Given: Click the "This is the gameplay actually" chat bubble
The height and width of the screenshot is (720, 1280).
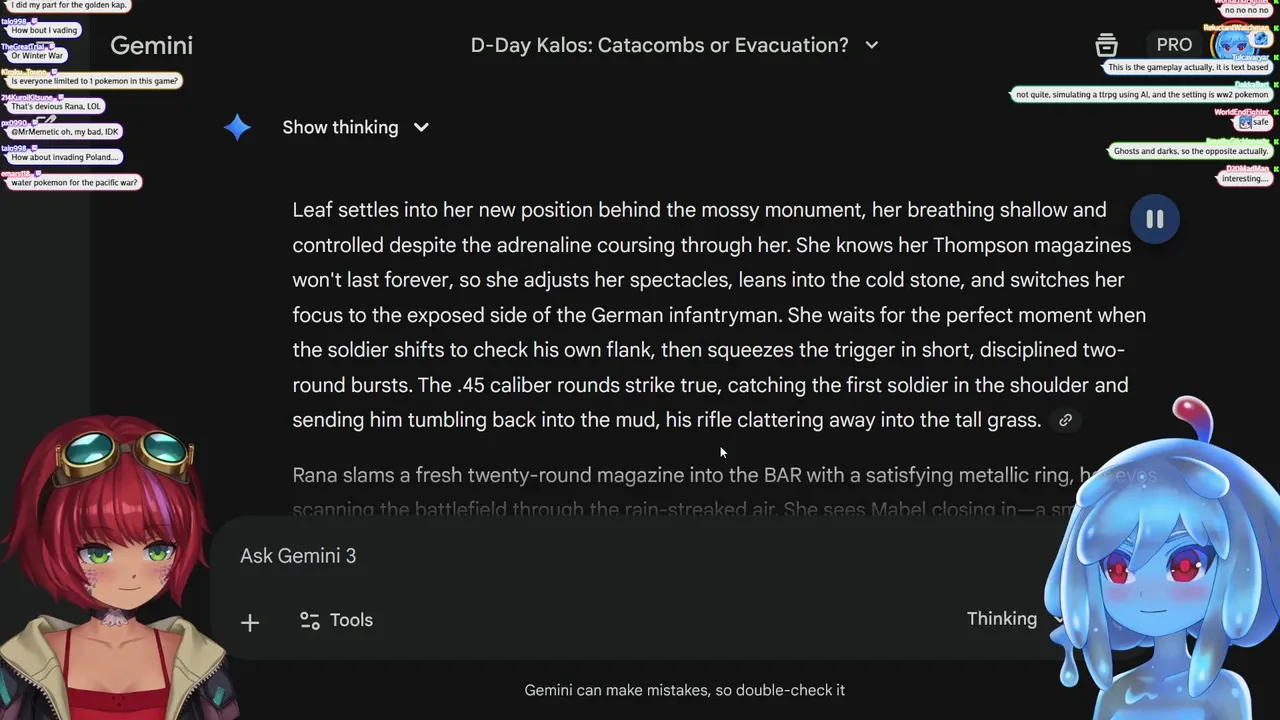Looking at the screenshot, I should pyautogui.click(x=1187, y=68).
